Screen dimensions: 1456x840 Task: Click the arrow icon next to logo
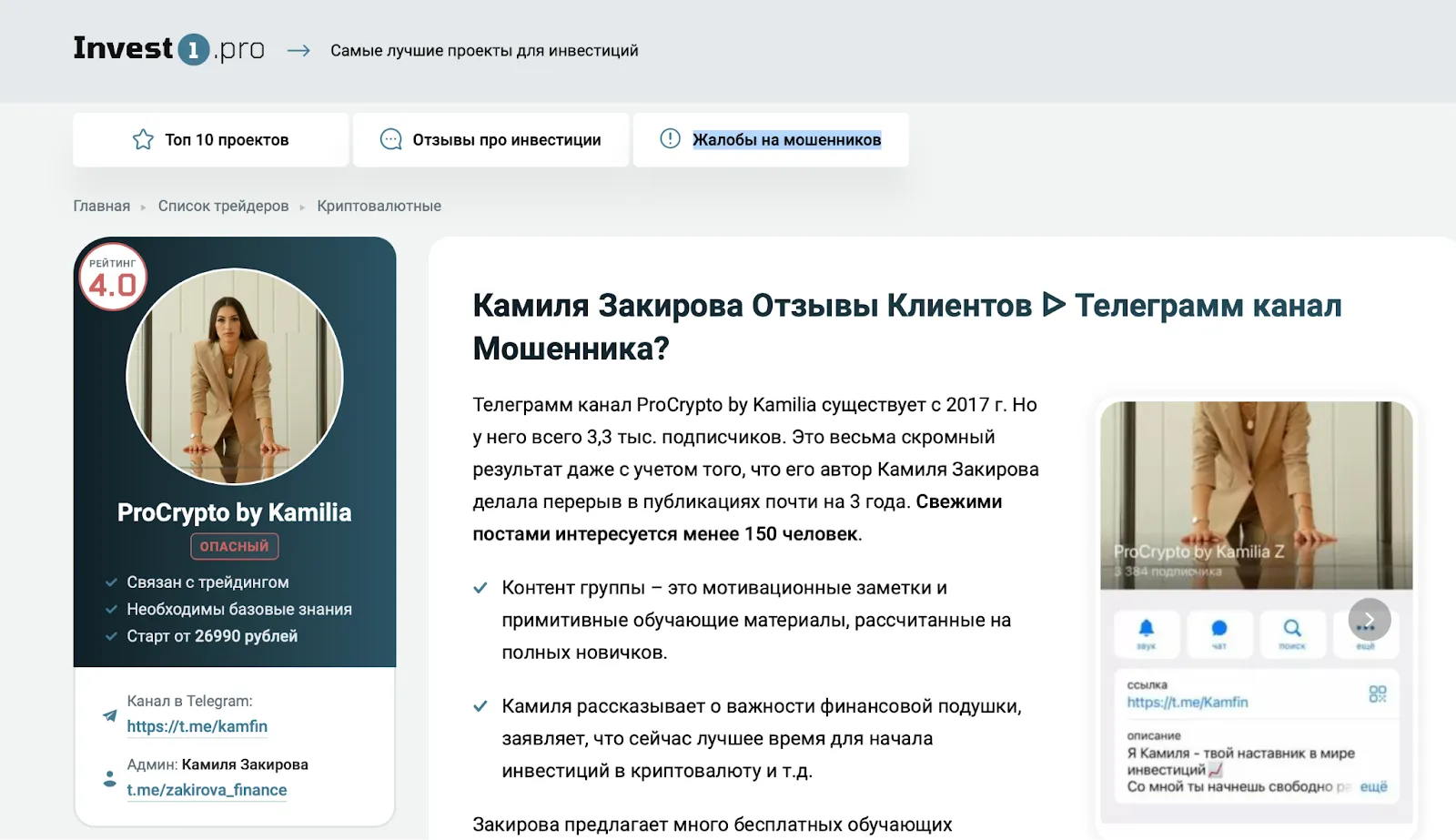pos(298,51)
